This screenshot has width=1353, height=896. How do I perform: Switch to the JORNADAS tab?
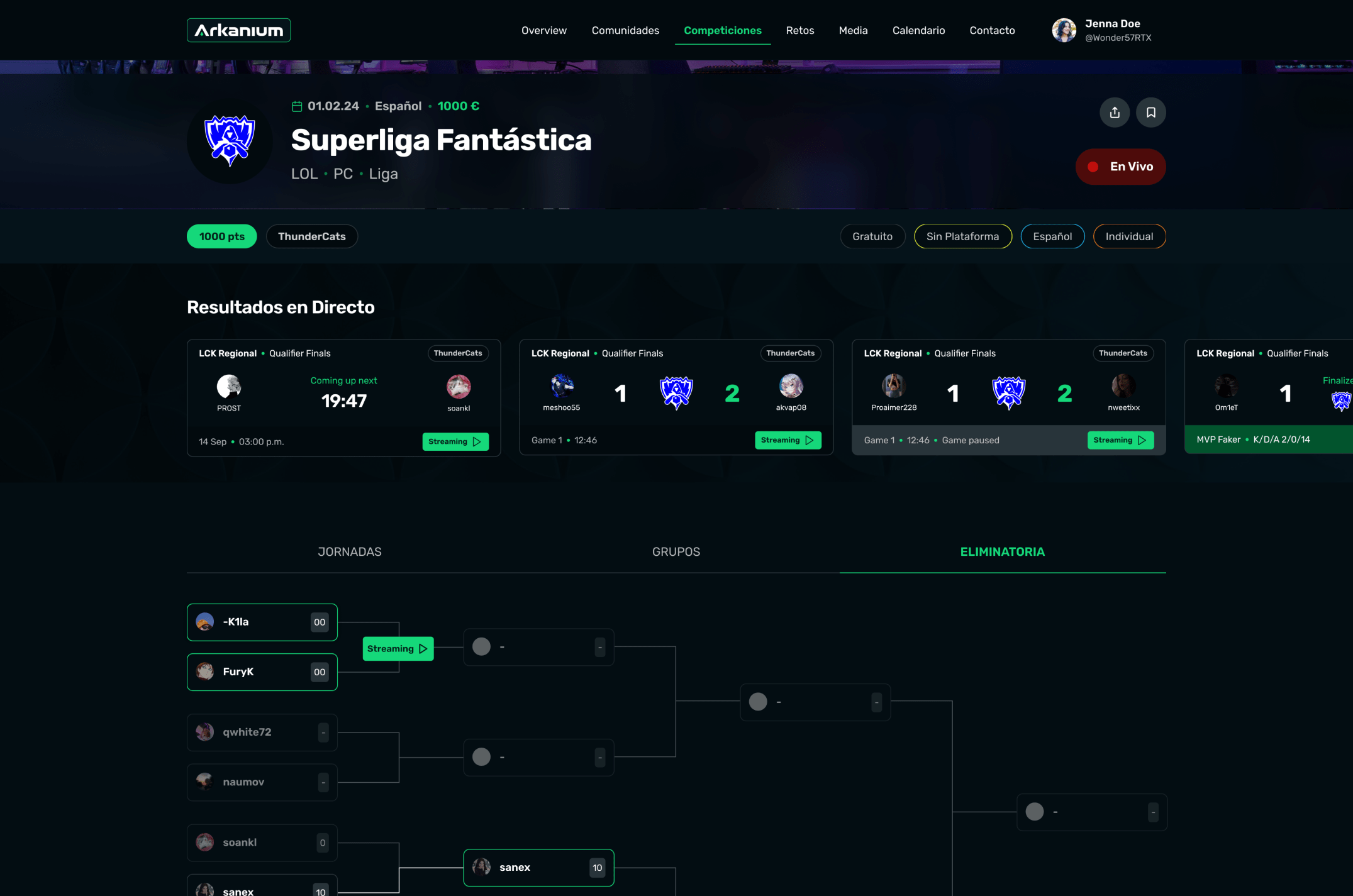(x=349, y=551)
